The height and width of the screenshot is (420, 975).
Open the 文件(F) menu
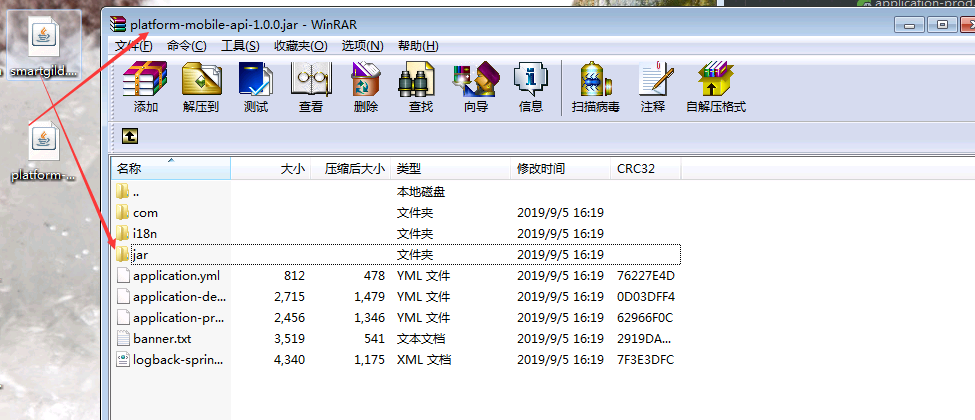point(134,45)
